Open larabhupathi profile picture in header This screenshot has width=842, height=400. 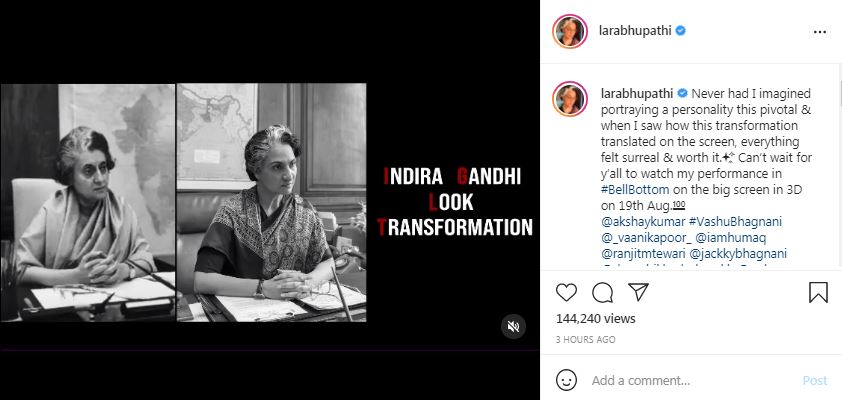click(570, 32)
